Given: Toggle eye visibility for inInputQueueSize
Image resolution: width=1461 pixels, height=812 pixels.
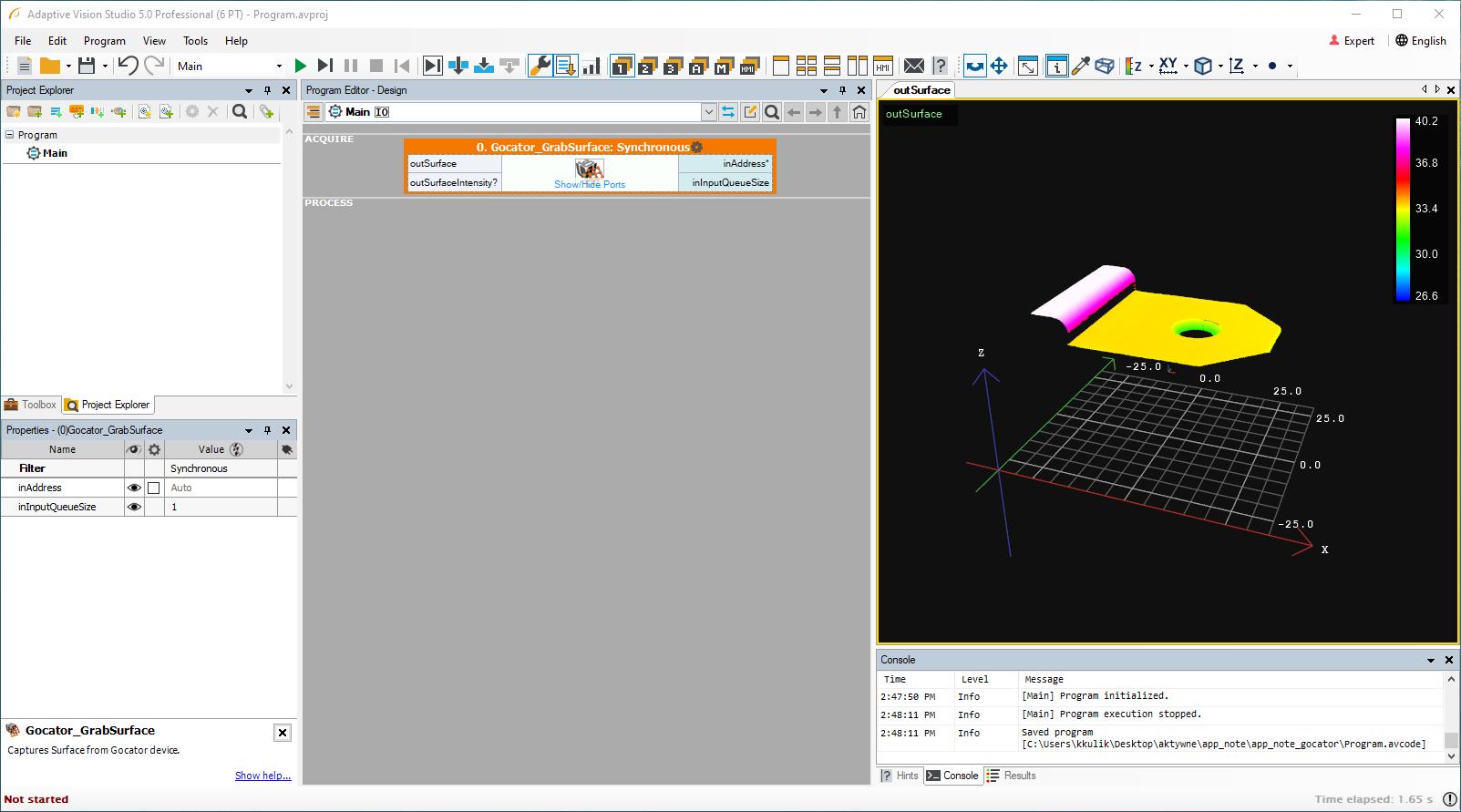Looking at the screenshot, I should (x=134, y=507).
